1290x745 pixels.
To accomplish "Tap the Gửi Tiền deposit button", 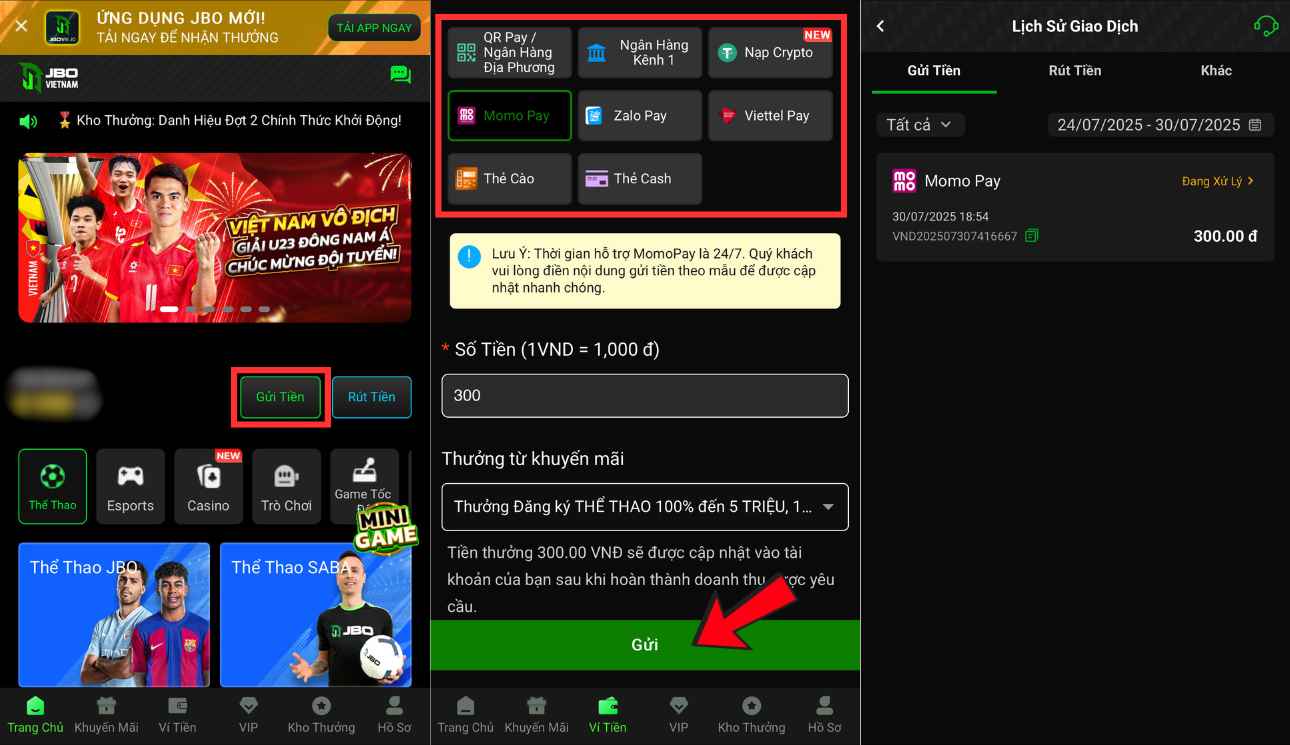I will [x=280, y=397].
